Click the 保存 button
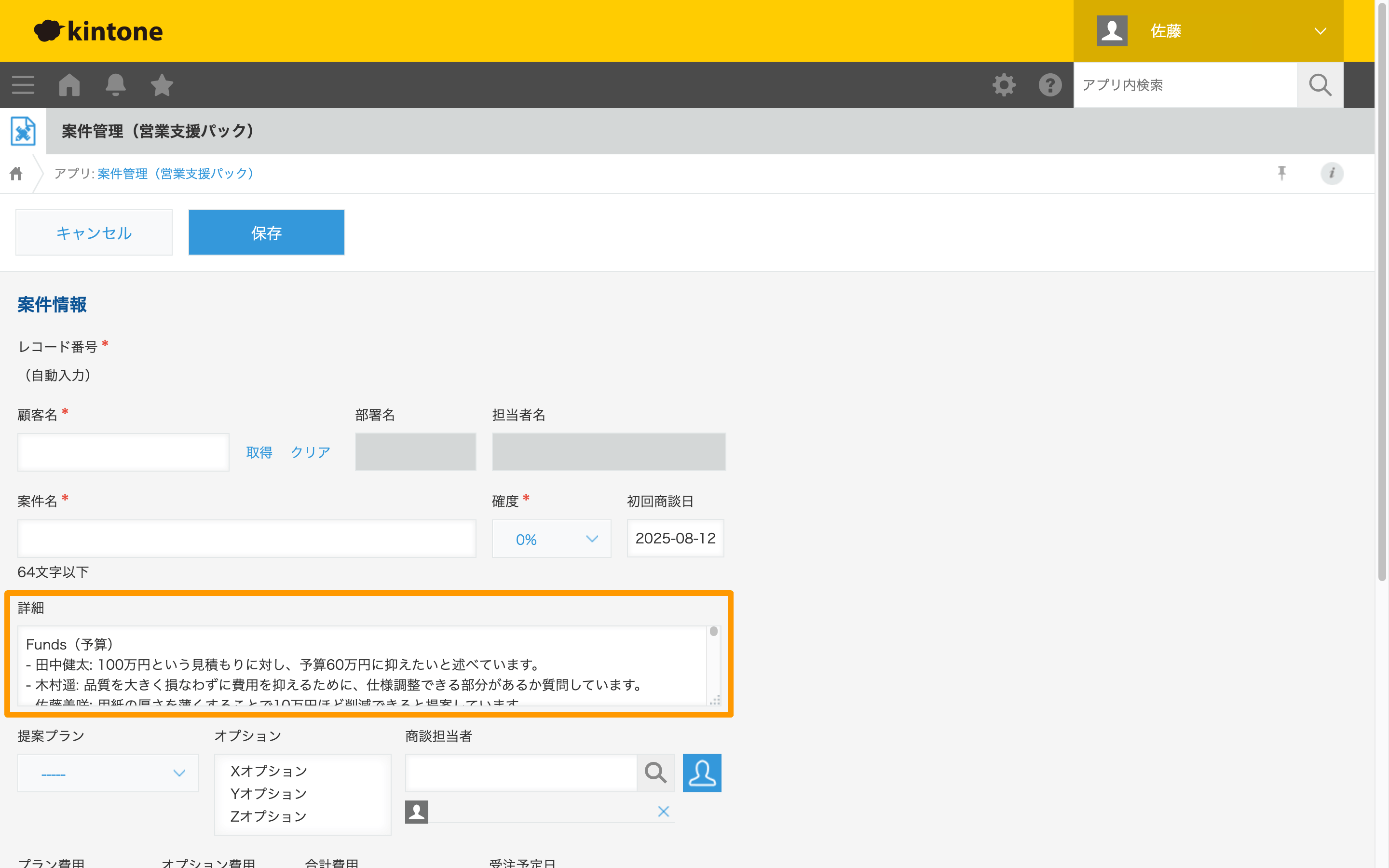Screen dimensions: 1389x868 [266, 232]
